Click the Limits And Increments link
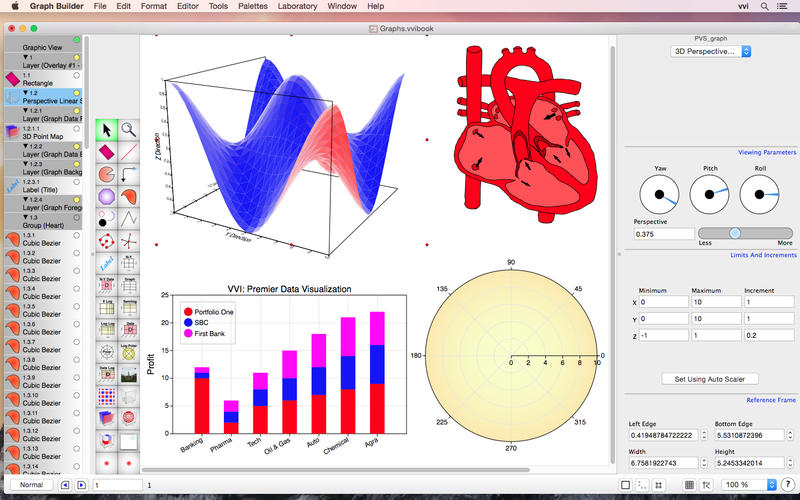This screenshot has height=500, width=800. point(763,255)
